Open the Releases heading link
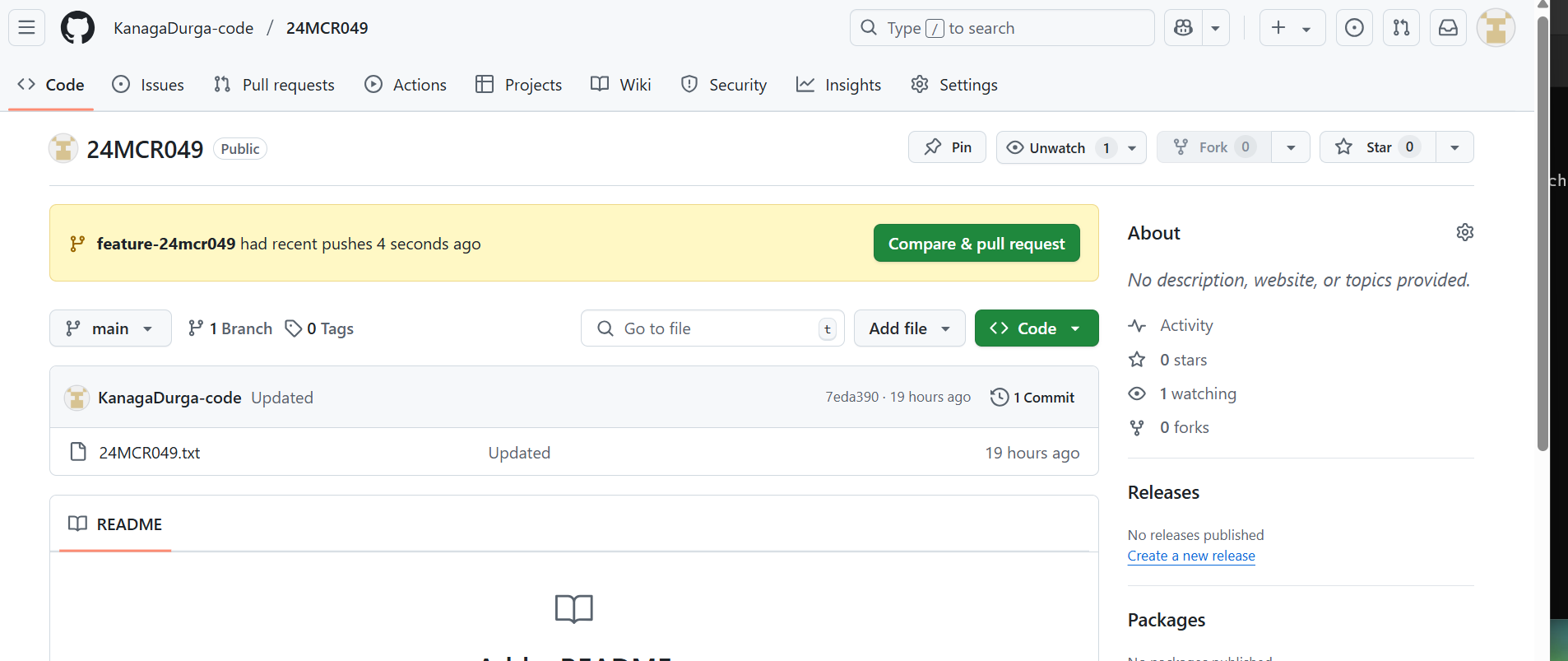 1163,492
